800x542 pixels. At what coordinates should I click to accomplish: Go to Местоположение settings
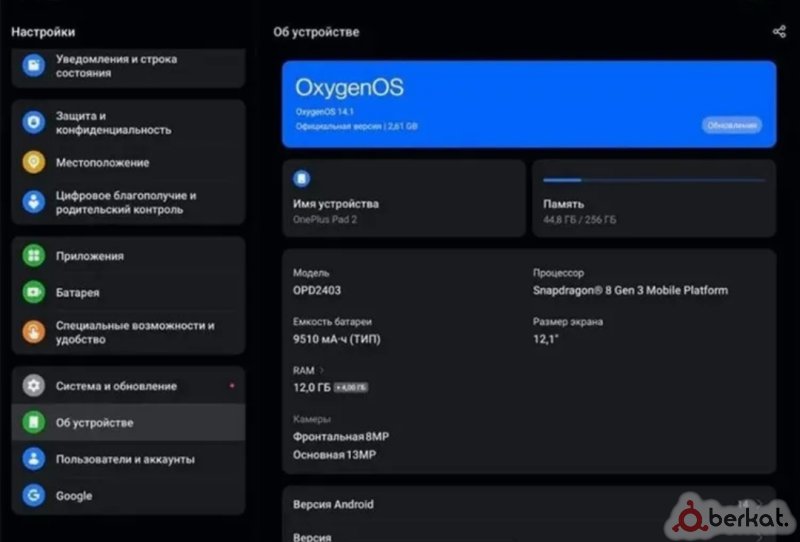(128, 162)
